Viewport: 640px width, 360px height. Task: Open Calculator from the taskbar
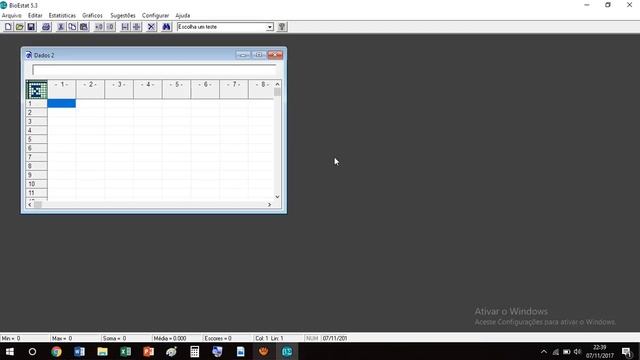pos(195,352)
